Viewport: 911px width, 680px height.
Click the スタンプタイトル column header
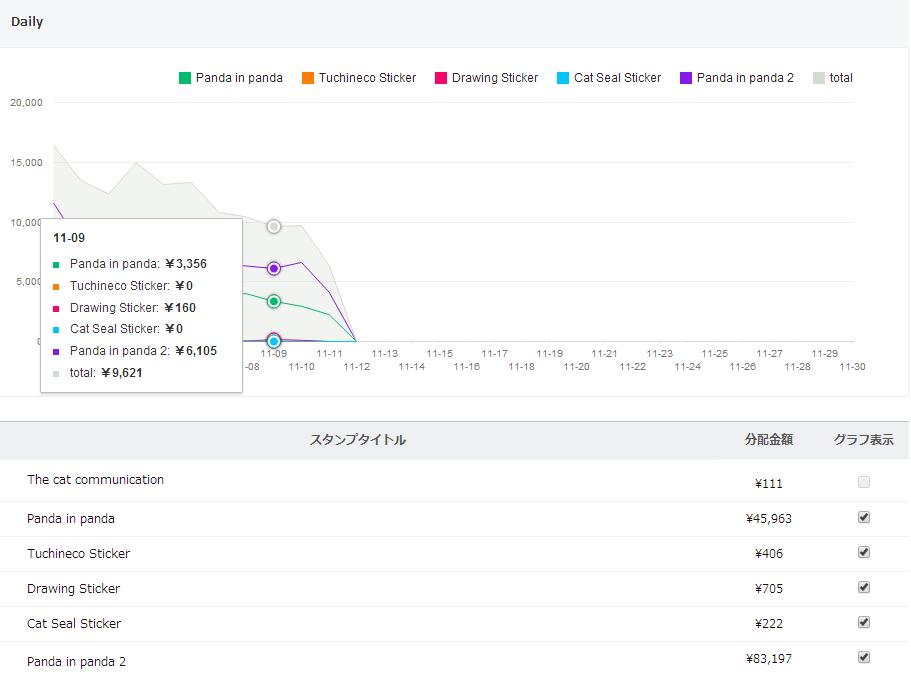(x=358, y=440)
